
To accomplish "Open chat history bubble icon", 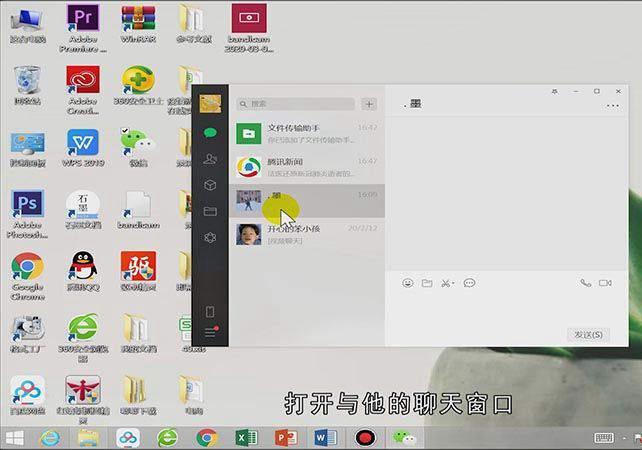I will (469, 283).
